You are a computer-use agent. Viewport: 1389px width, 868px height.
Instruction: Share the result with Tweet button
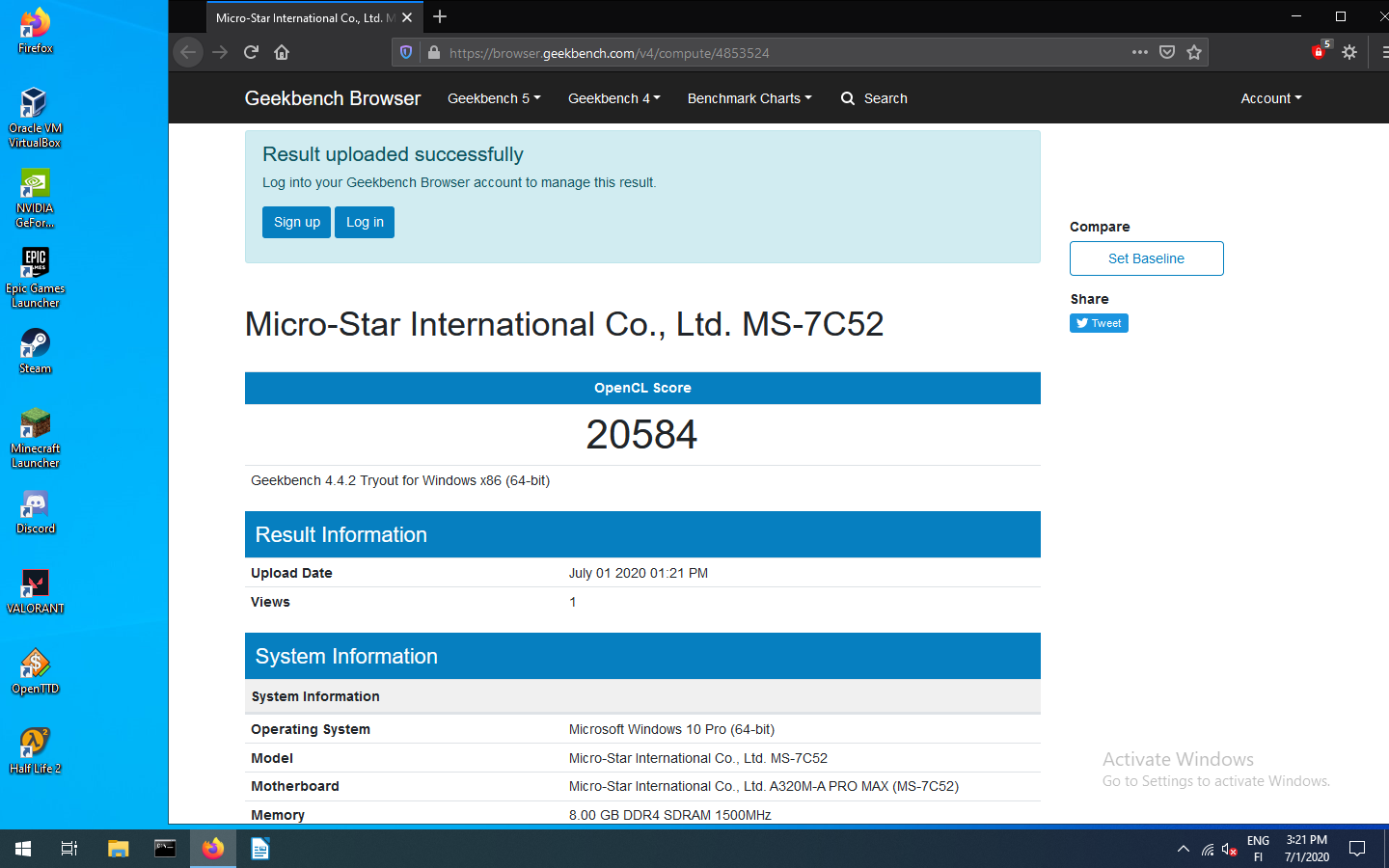1099,323
